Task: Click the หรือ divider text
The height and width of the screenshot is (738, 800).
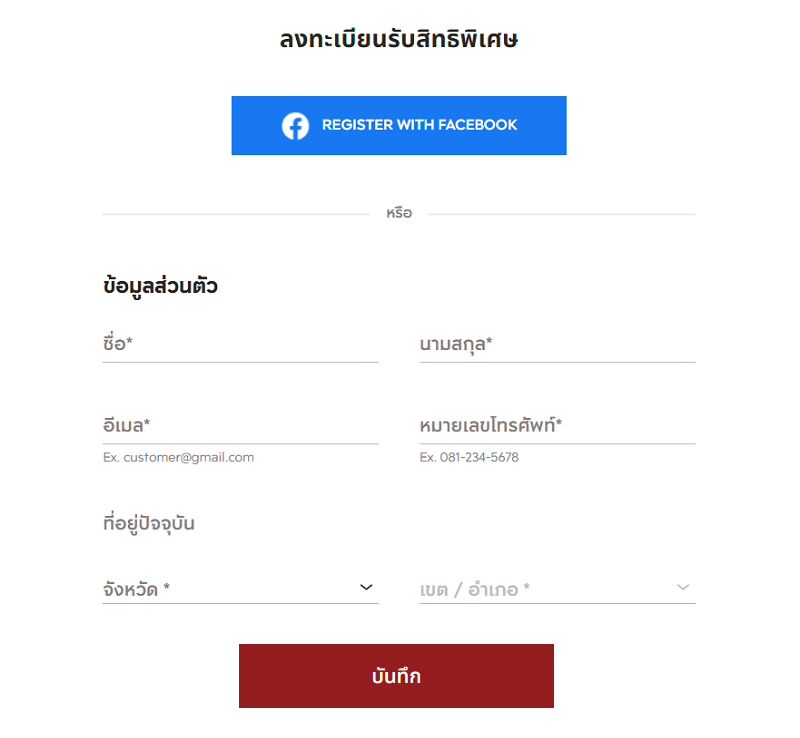Action: [399, 213]
